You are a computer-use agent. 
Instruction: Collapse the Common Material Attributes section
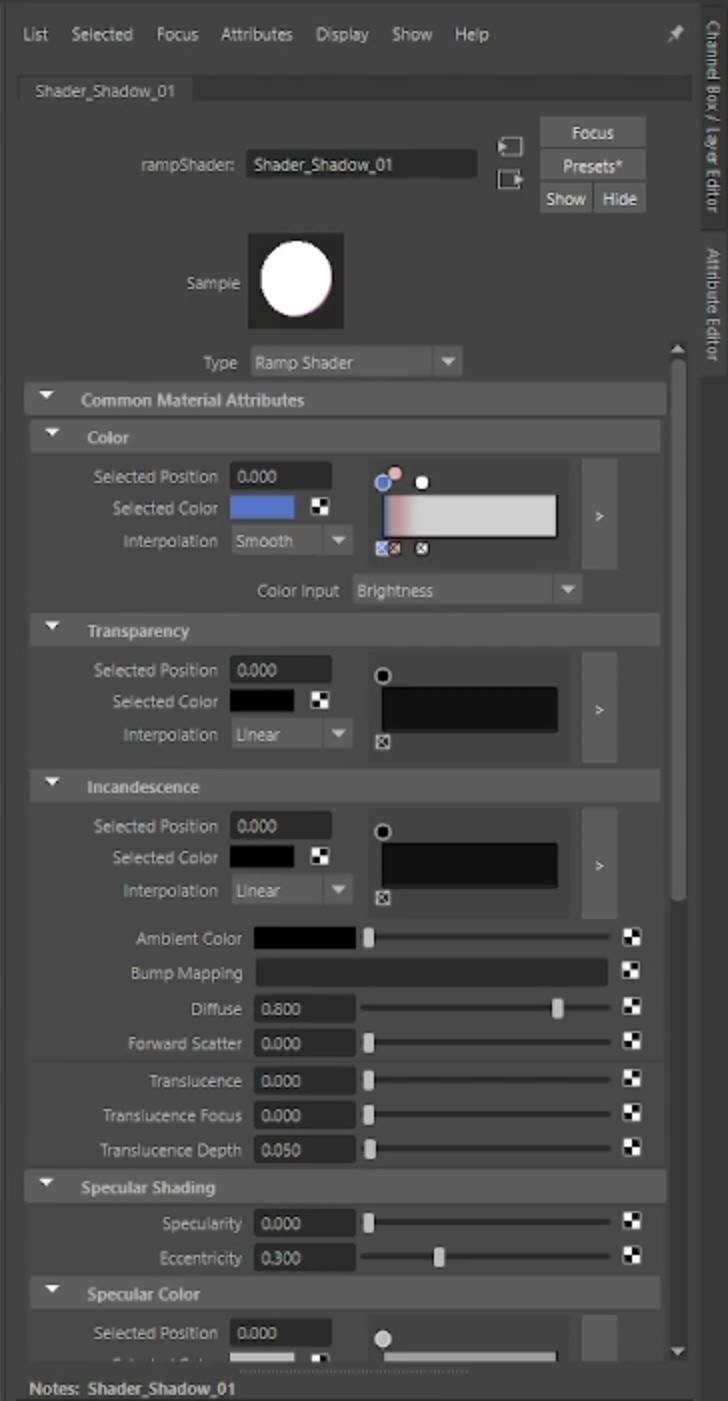(46, 399)
